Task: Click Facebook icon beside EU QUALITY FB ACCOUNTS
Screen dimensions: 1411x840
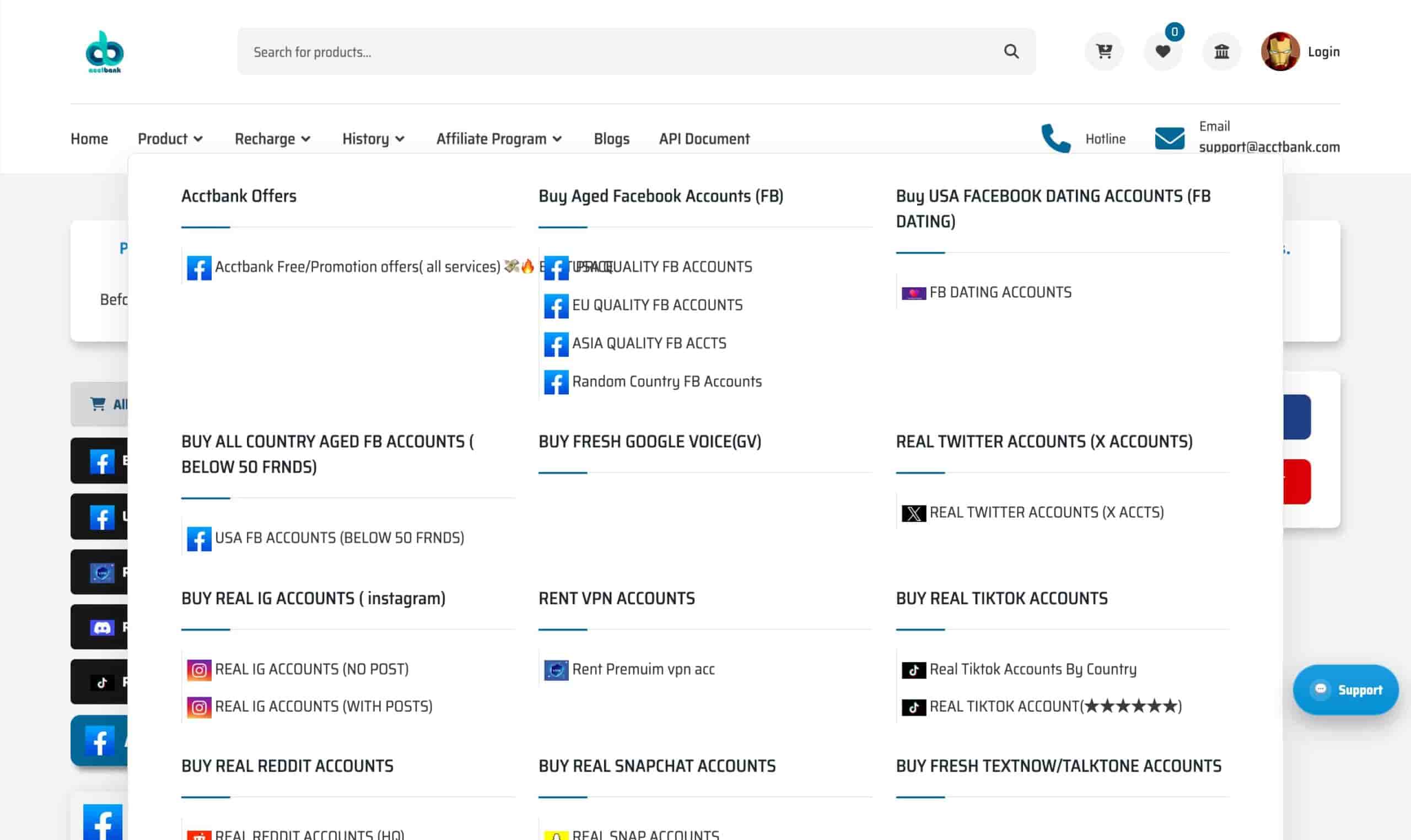Action: tap(556, 306)
